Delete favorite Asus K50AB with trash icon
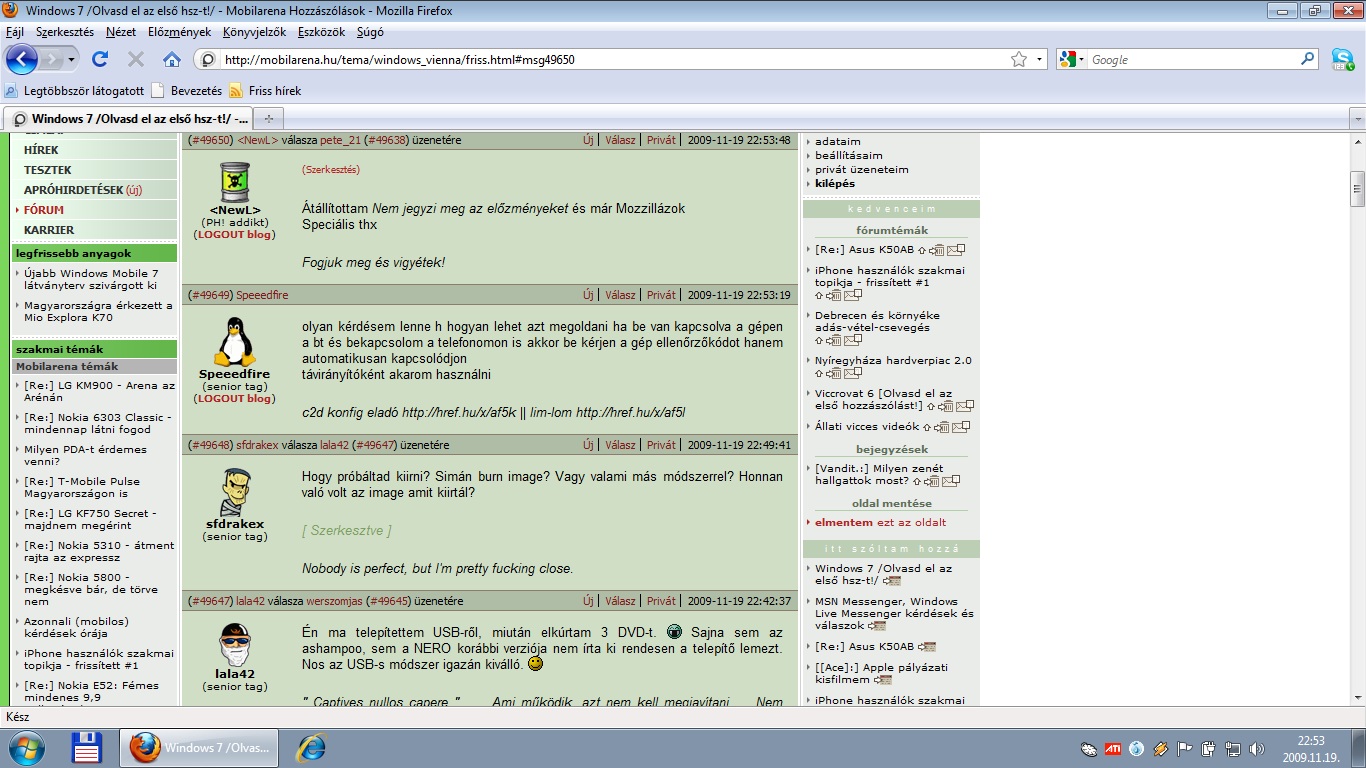Viewport: 1366px width, 768px height. (x=937, y=250)
